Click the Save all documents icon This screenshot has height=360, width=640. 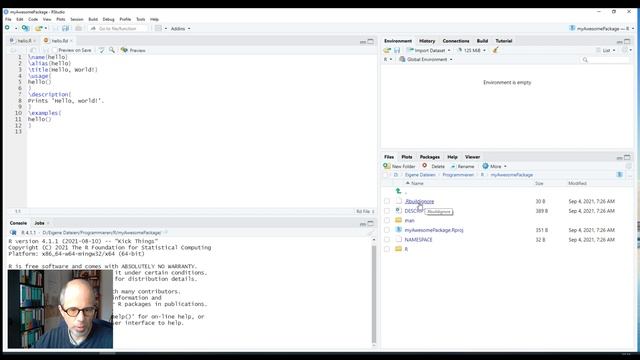(x=65, y=29)
